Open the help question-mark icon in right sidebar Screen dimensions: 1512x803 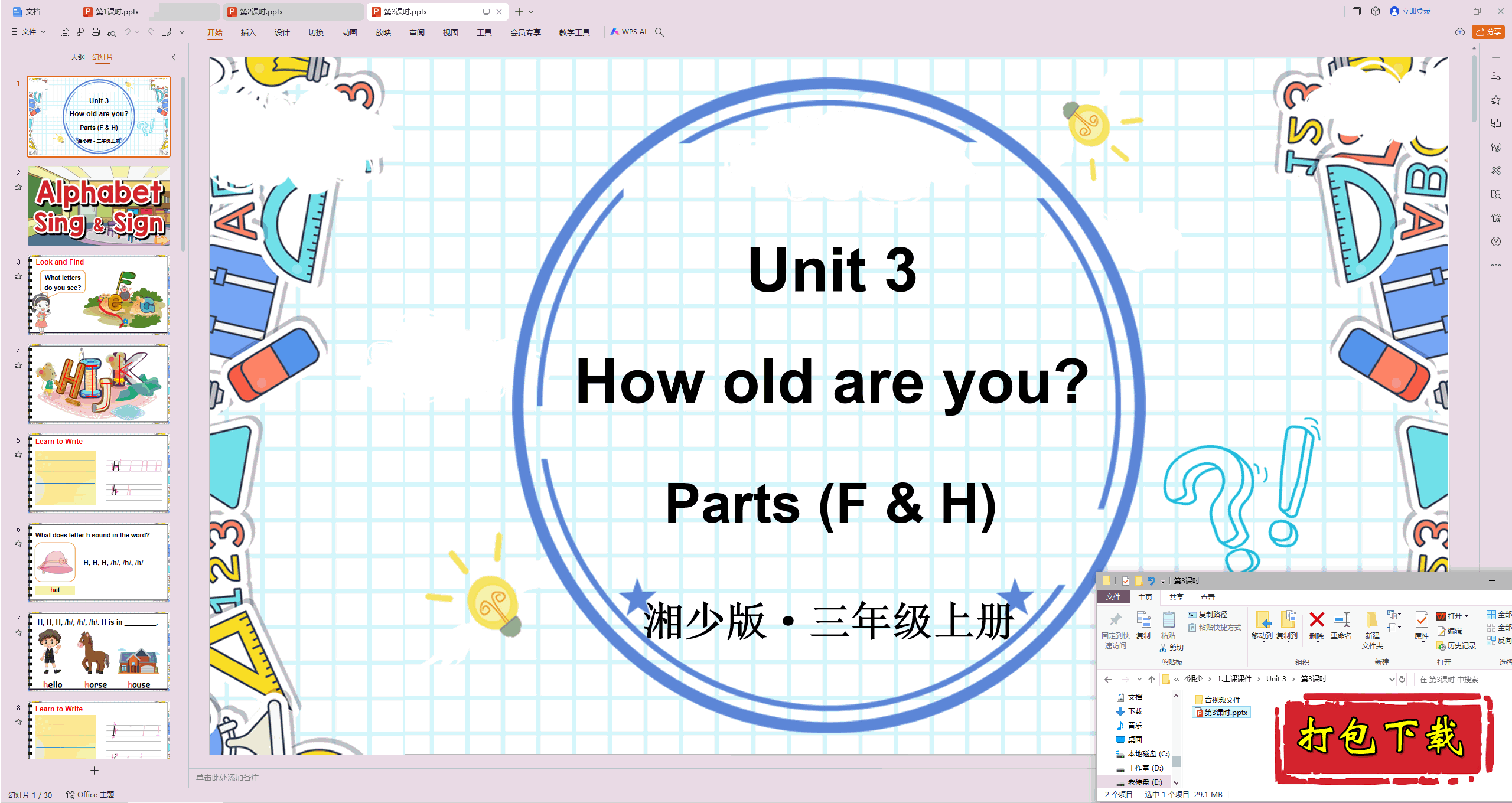[1496, 241]
